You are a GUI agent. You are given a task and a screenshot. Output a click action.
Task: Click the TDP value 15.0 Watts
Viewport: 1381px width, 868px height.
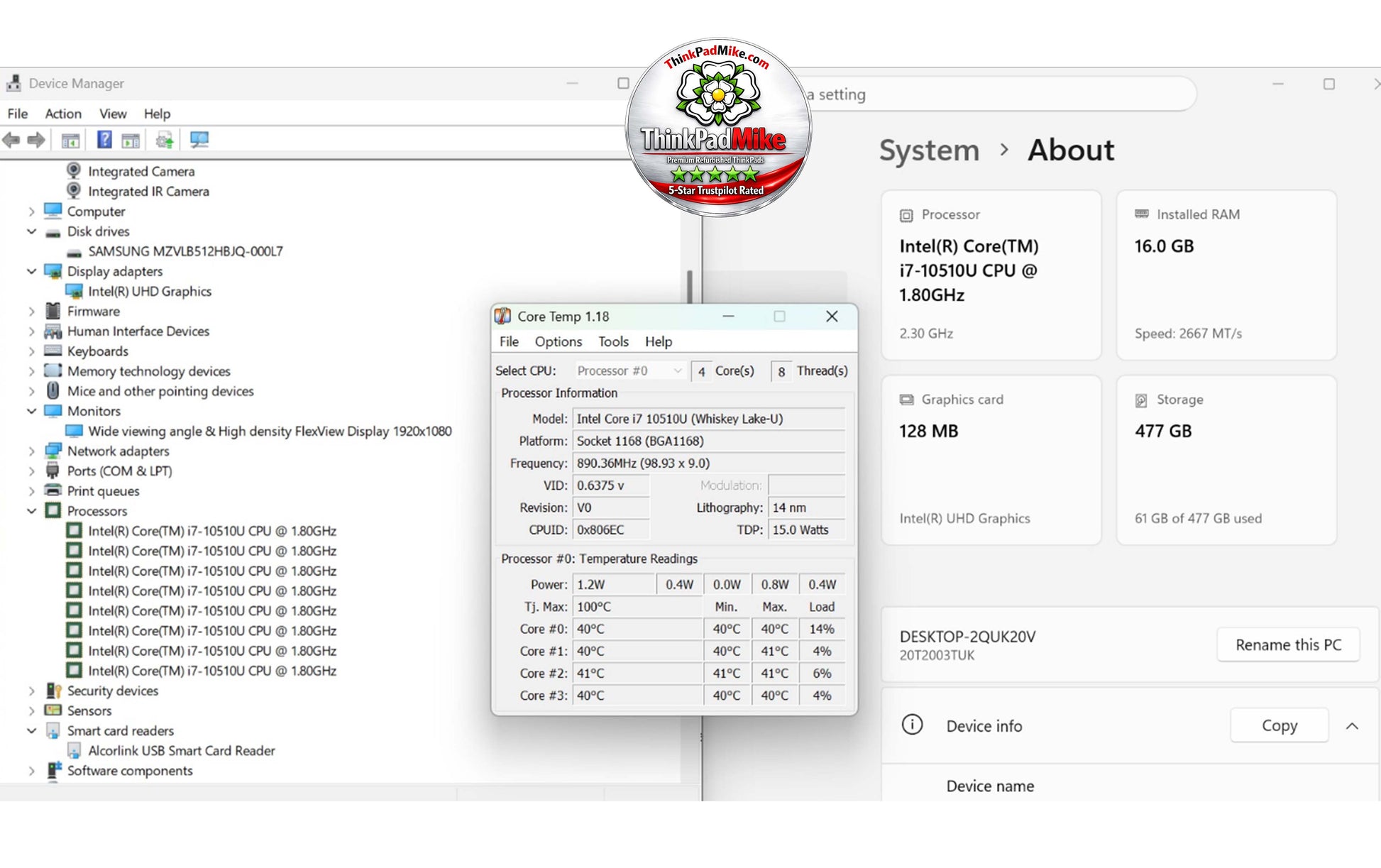[x=807, y=529]
